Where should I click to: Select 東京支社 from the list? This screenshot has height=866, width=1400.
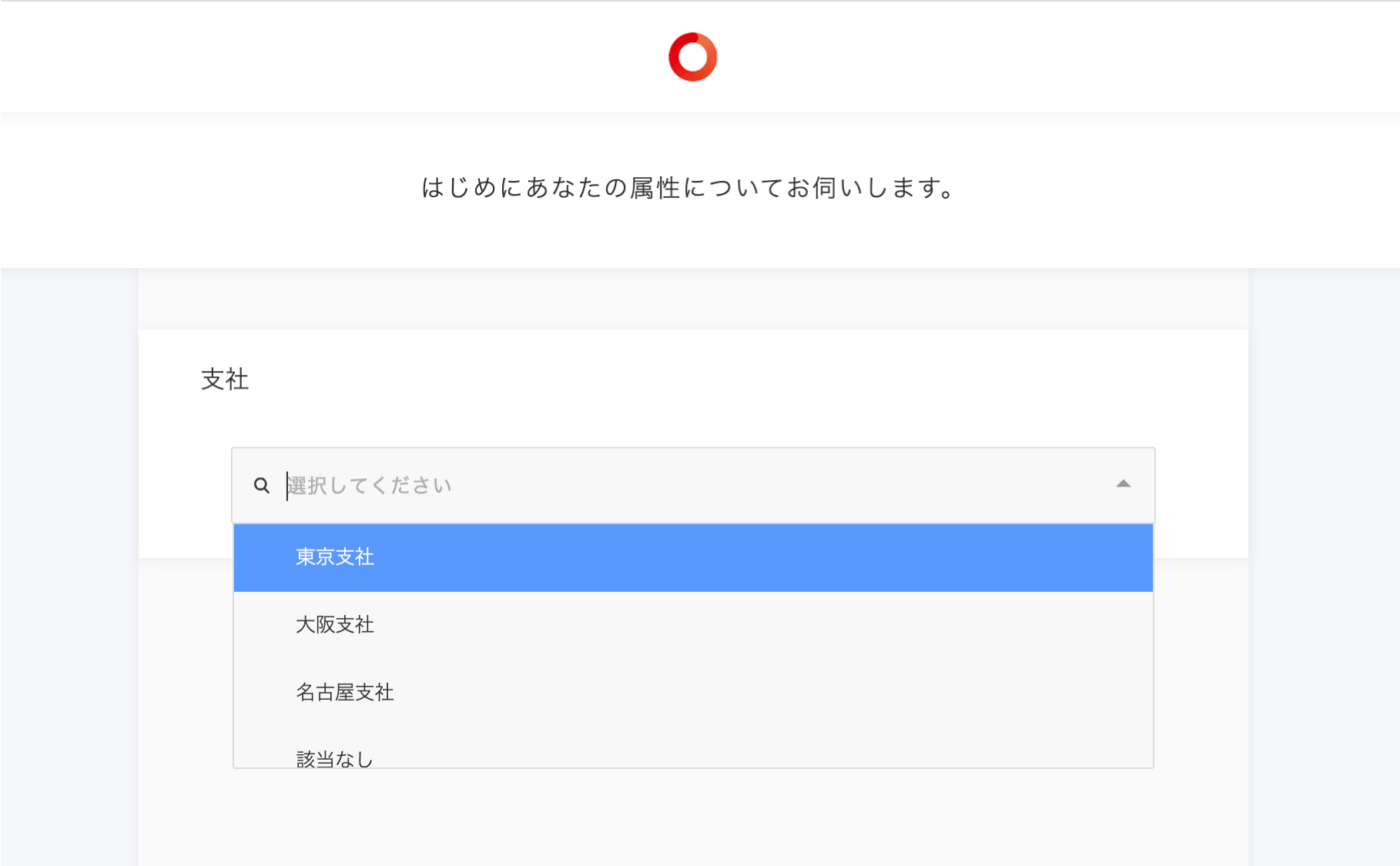point(335,557)
